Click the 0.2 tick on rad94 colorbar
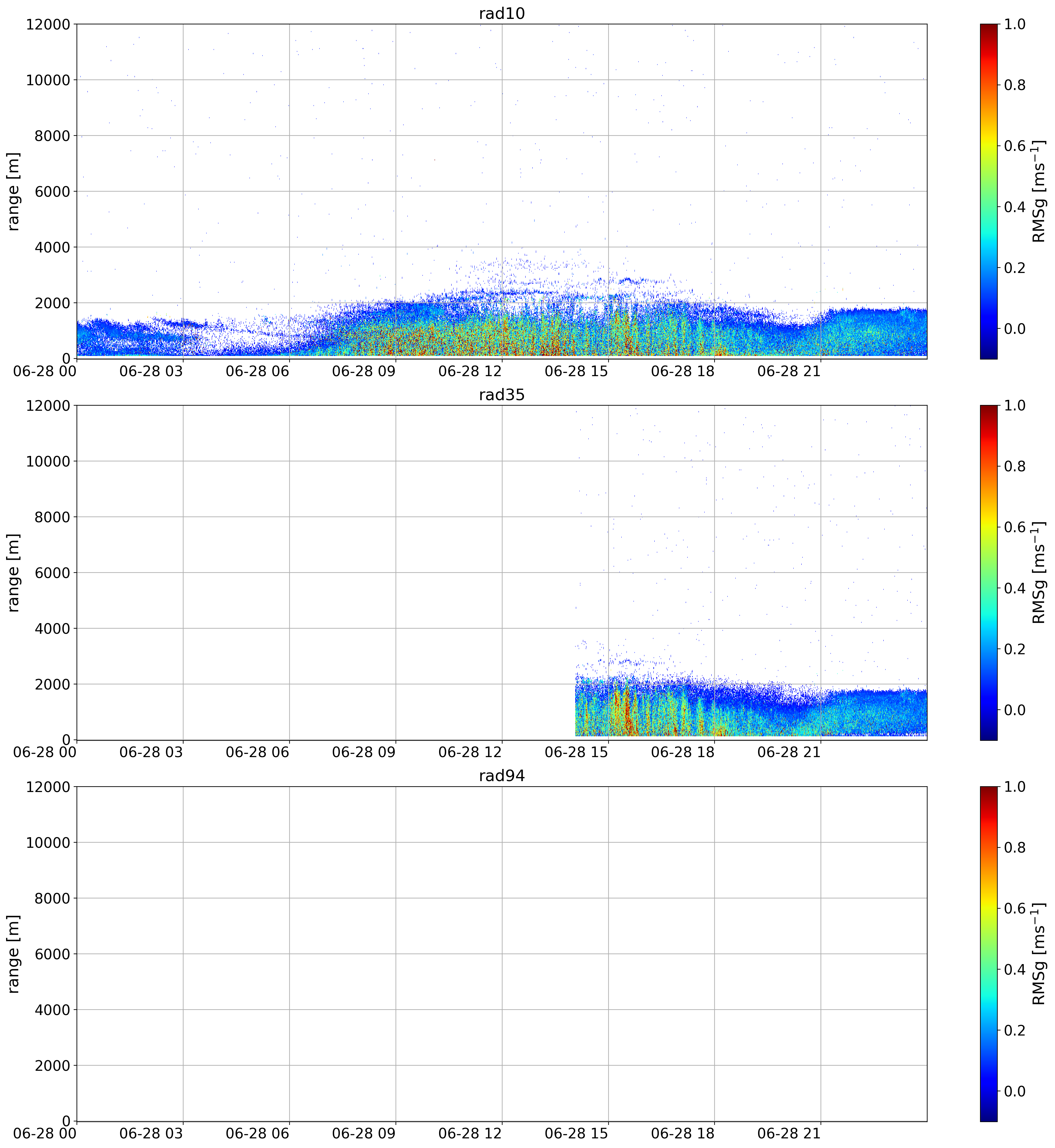 tap(1014, 1030)
